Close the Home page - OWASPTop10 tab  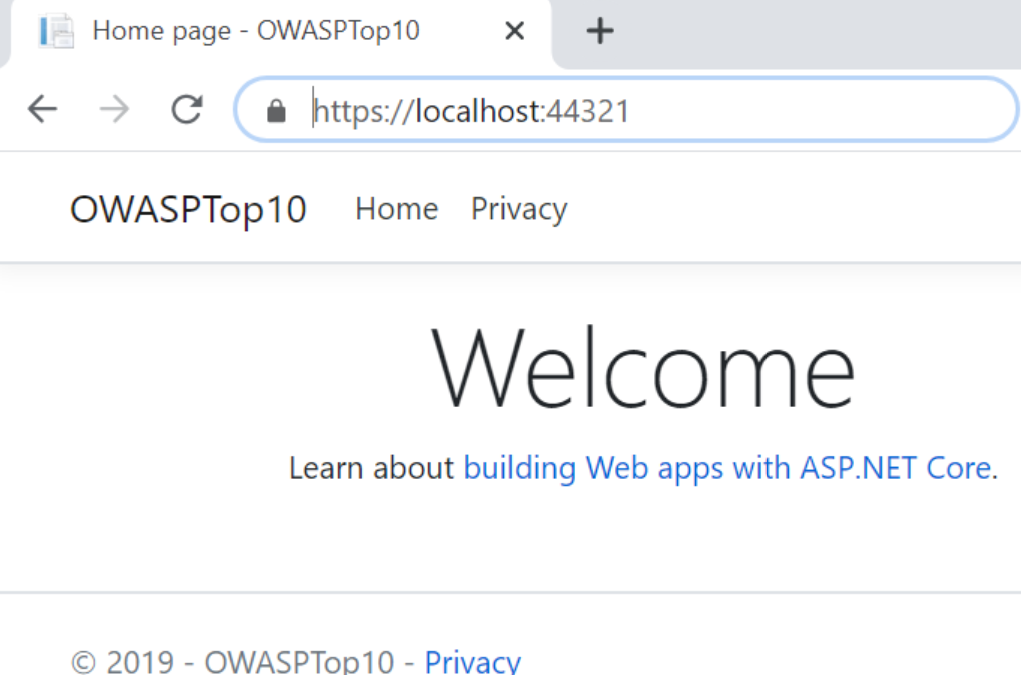514,32
